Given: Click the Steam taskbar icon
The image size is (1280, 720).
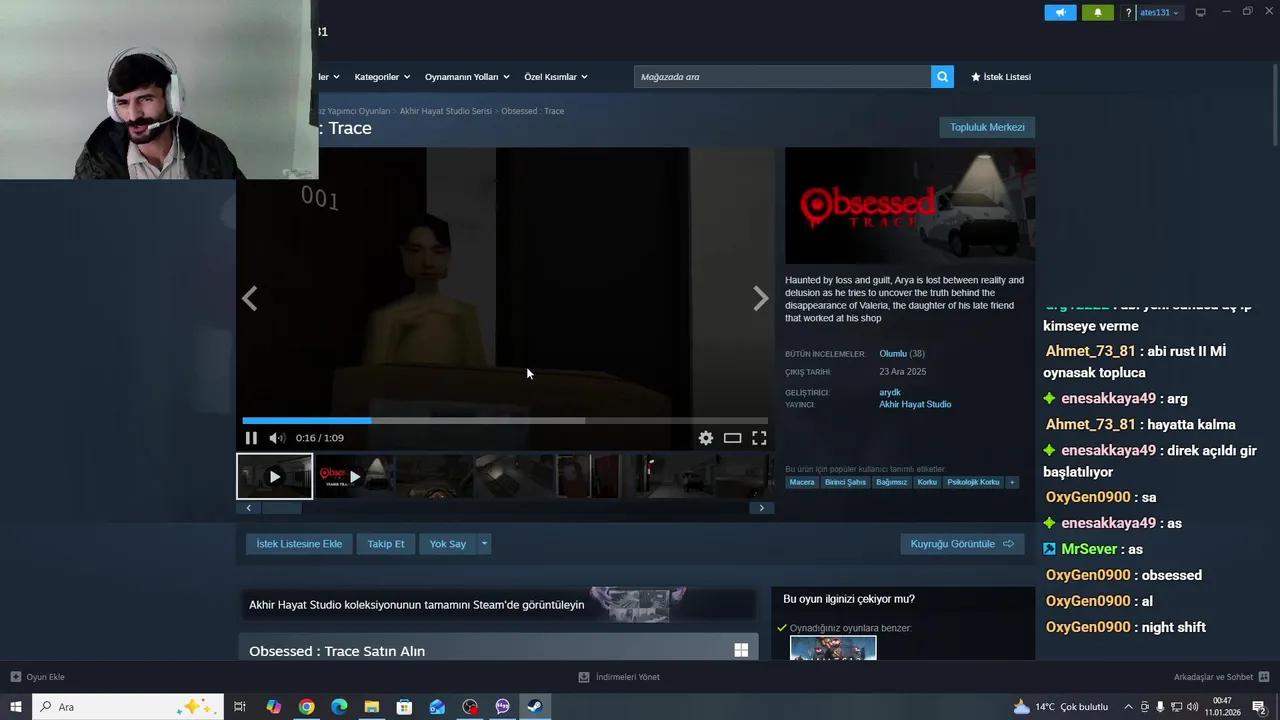Looking at the screenshot, I should point(535,707).
